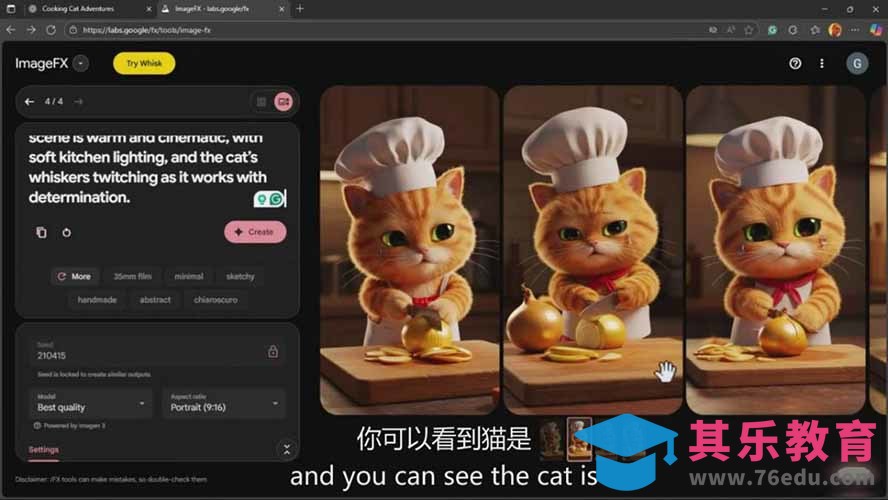Viewport: 888px width, 500px height.
Task: Go back to the previous prompt arrow
Action: point(29,101)
